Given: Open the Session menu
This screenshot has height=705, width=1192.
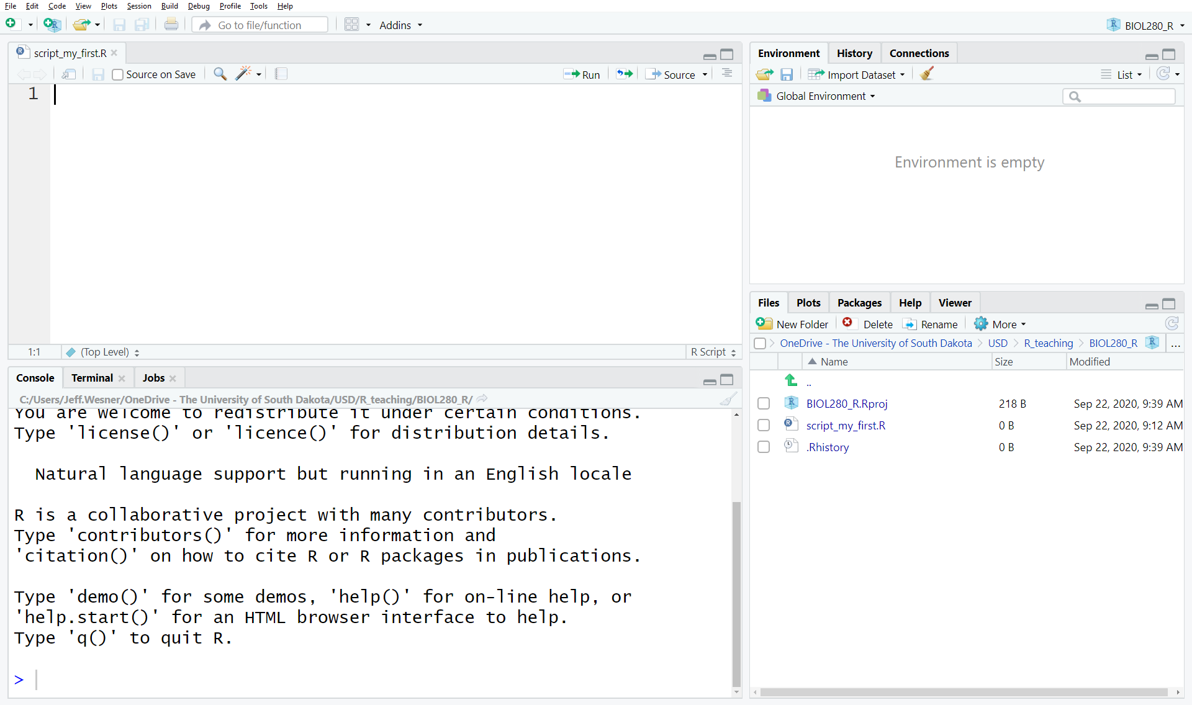Looking at the screenshot, I should pyautogui.click(x=139, y=6).
